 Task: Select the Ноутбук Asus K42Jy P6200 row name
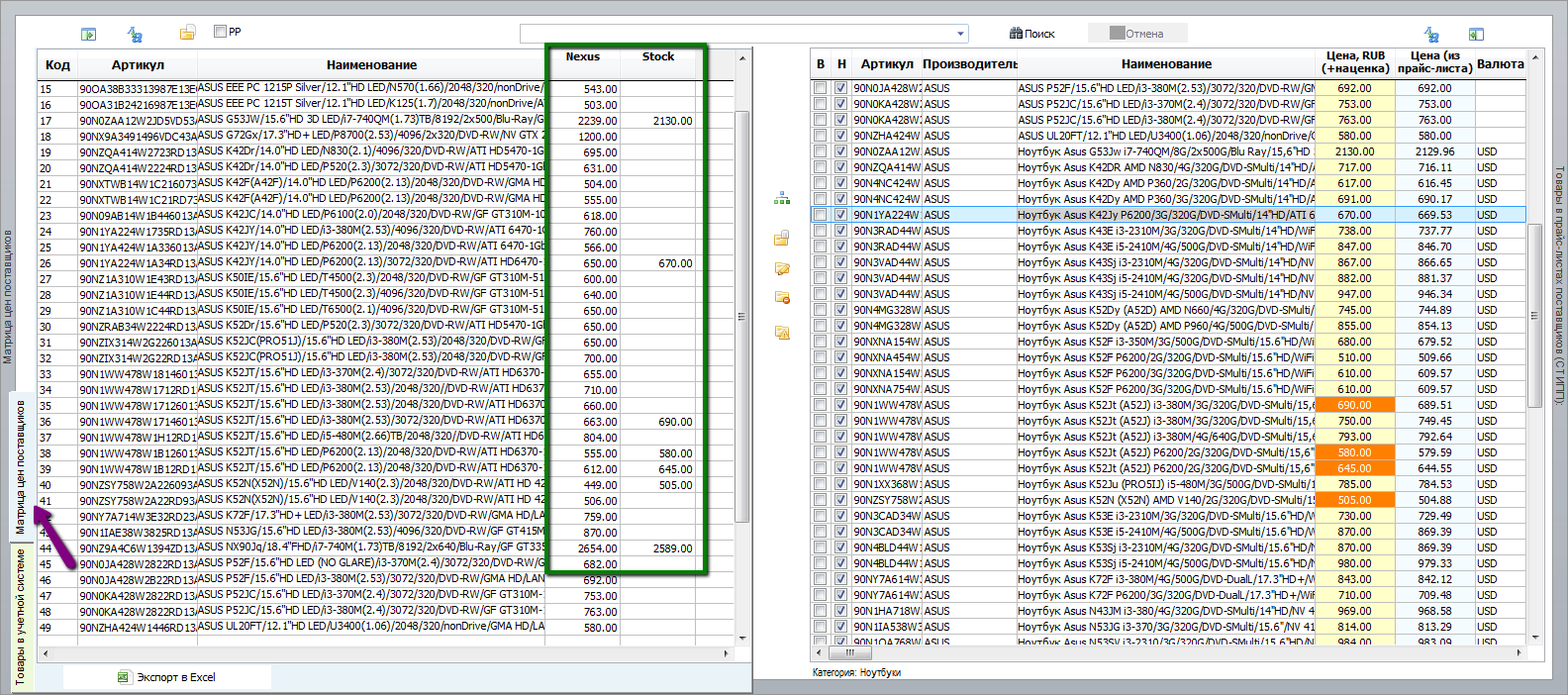pyautogui.click(x=1166, y=215)
